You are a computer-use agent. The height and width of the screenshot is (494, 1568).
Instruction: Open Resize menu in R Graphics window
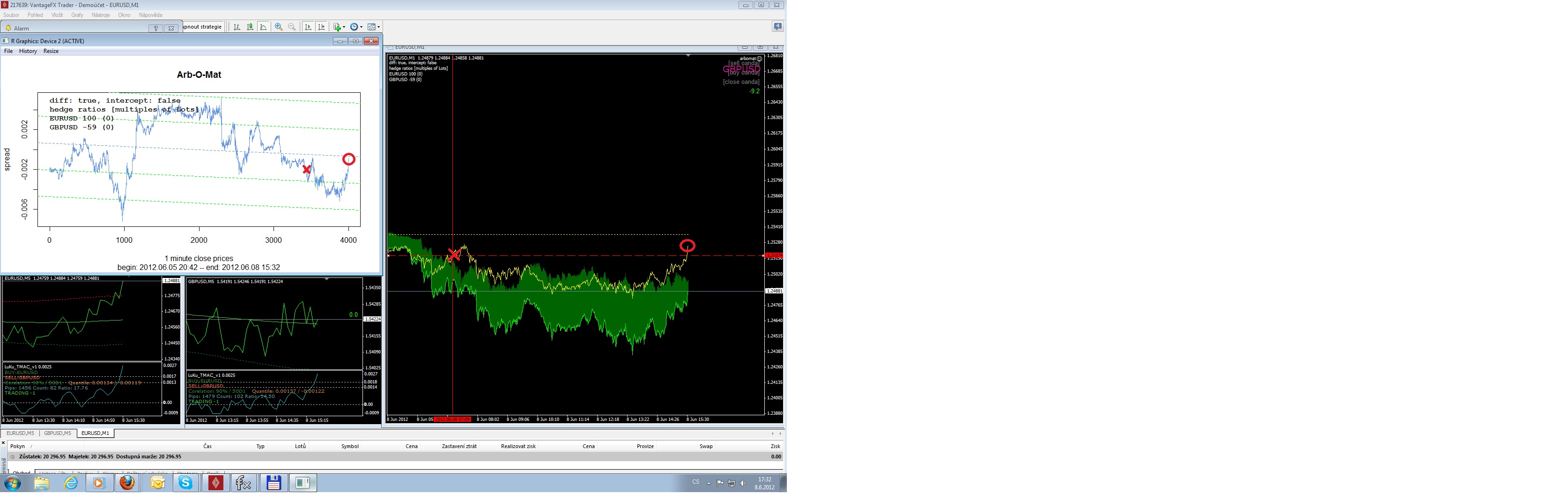(x=51, y=51)
